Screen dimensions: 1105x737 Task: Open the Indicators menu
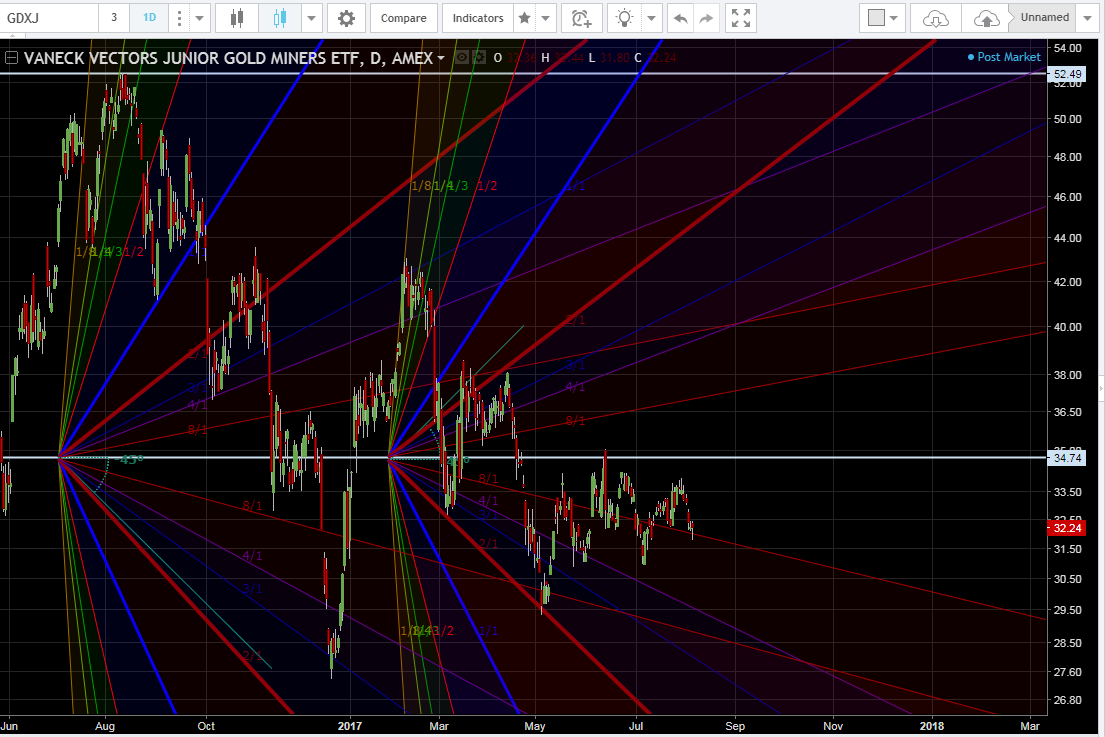click(x=477, y=18)
